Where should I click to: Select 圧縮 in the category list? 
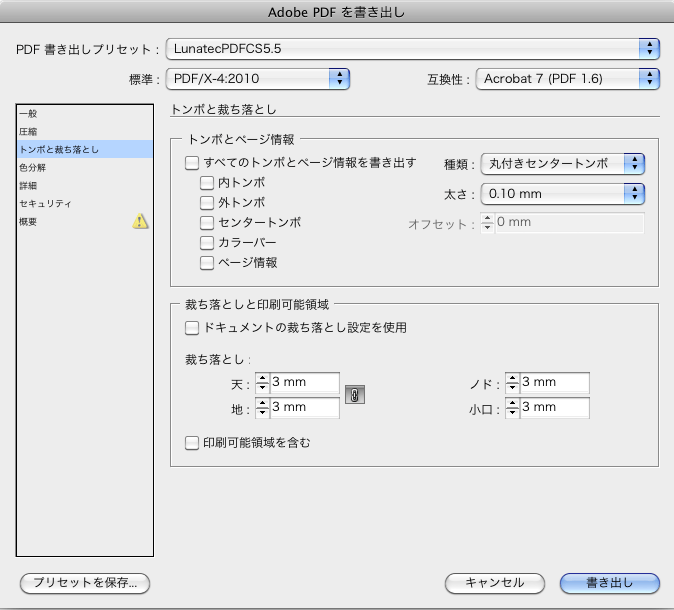(x=85, y=131)
